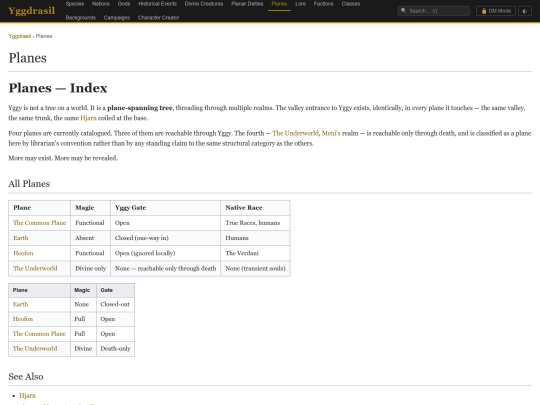Open The Common Plane in first table
The width and height of the screenshot is (540, 405).
[39, 223]
